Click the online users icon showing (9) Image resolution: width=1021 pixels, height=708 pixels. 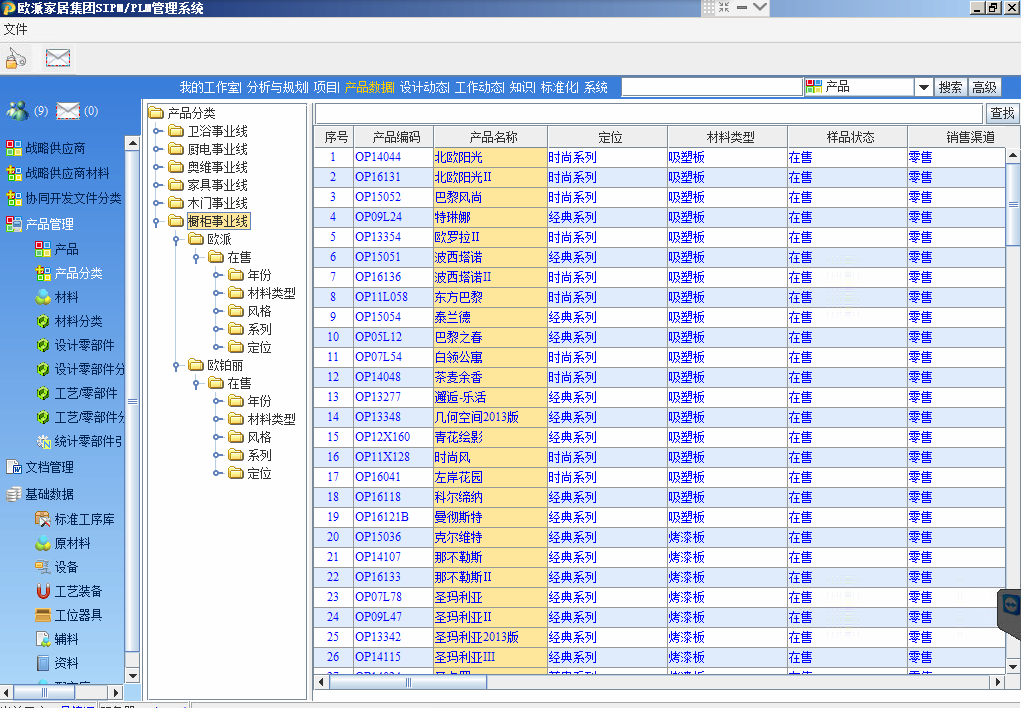pyautogui.click(x=18, y=111)
